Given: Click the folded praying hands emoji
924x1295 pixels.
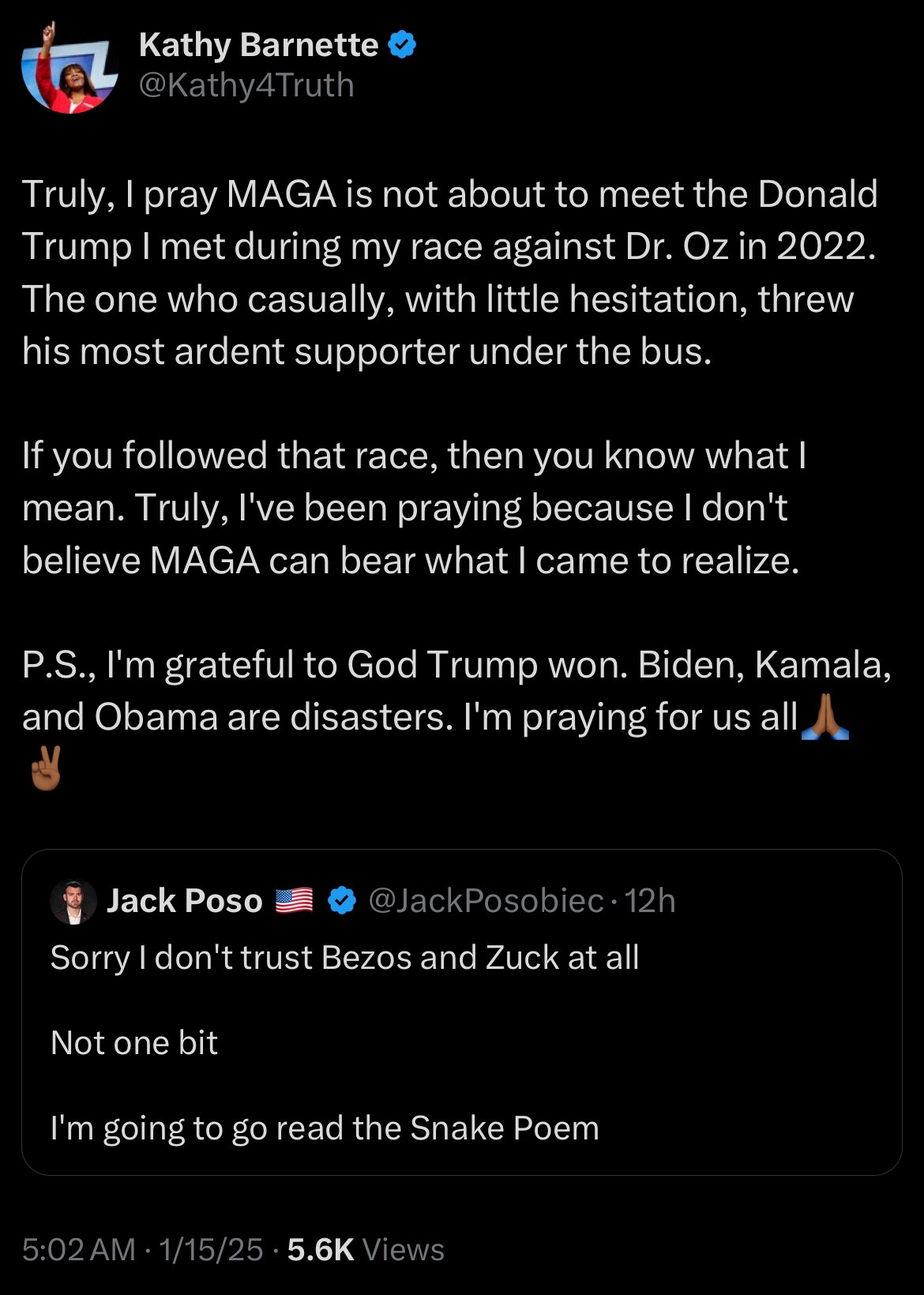Looking at the screenshot, I should point(824,716).
